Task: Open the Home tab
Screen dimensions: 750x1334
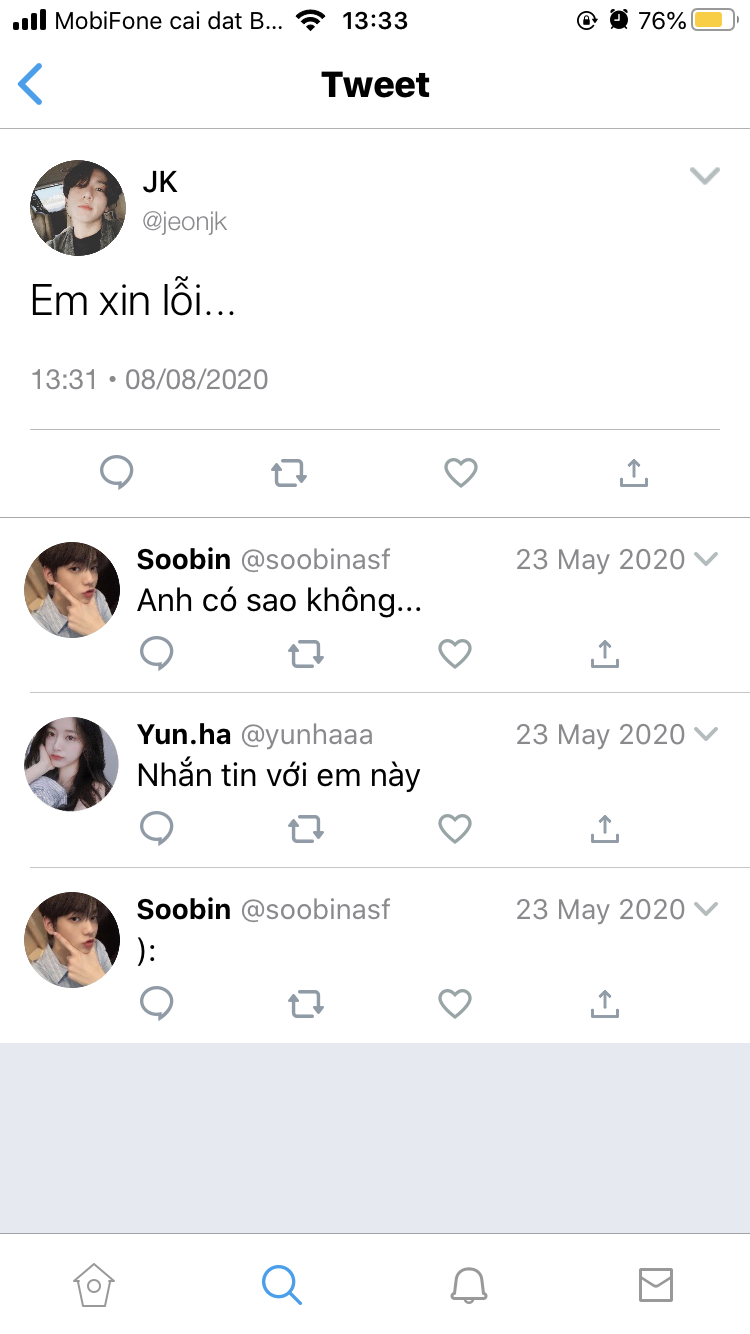Action: point(94,1285)
